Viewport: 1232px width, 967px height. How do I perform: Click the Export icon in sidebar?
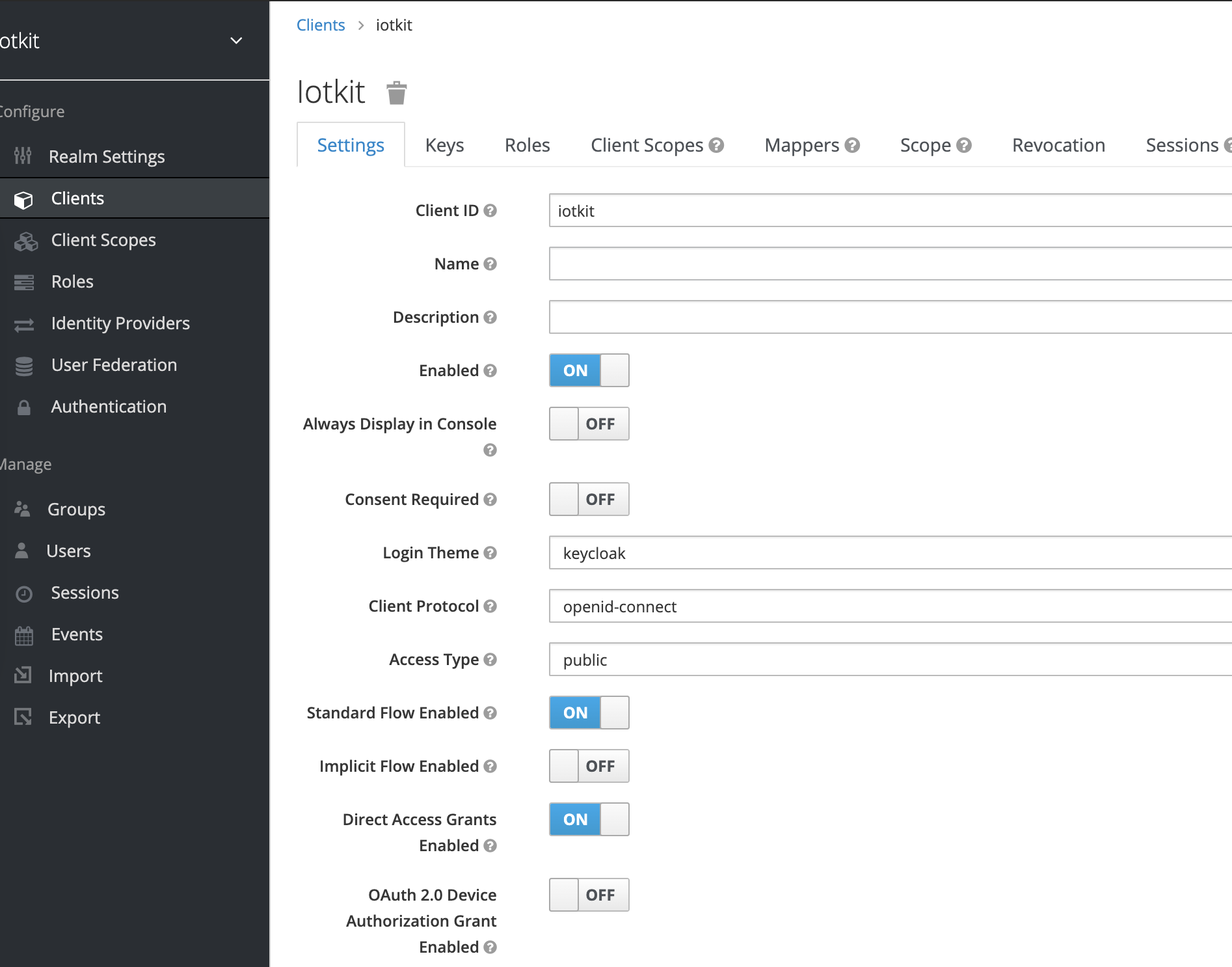pyautogui.click(x=23, y=716)
